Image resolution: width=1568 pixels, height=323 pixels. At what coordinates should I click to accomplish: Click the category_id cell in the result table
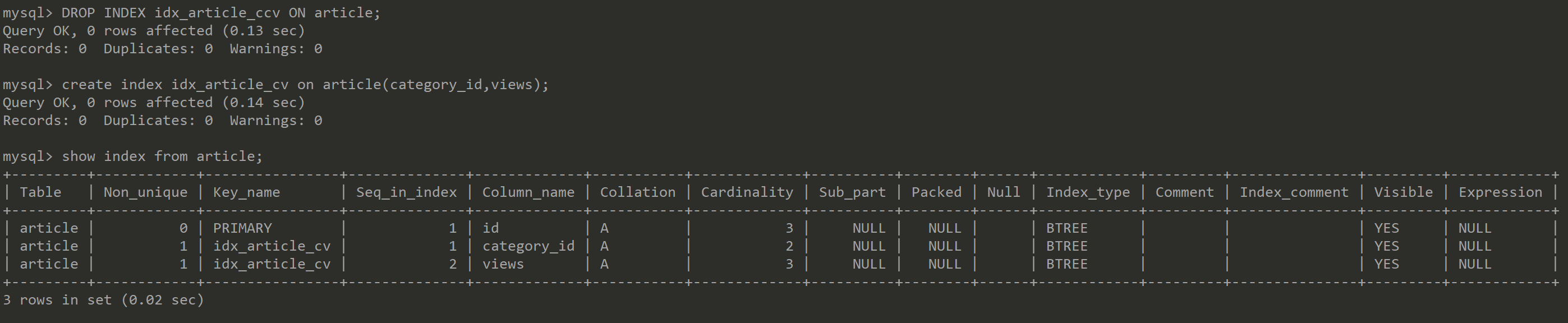(528, 246)
